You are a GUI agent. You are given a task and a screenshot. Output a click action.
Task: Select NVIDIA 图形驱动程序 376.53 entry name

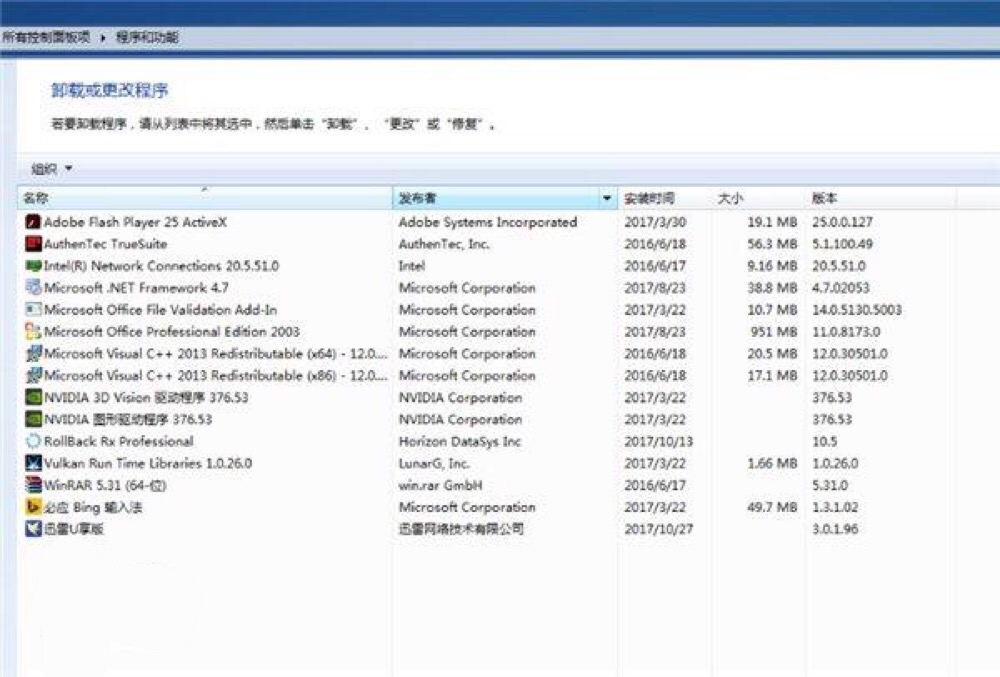(128, 419)
